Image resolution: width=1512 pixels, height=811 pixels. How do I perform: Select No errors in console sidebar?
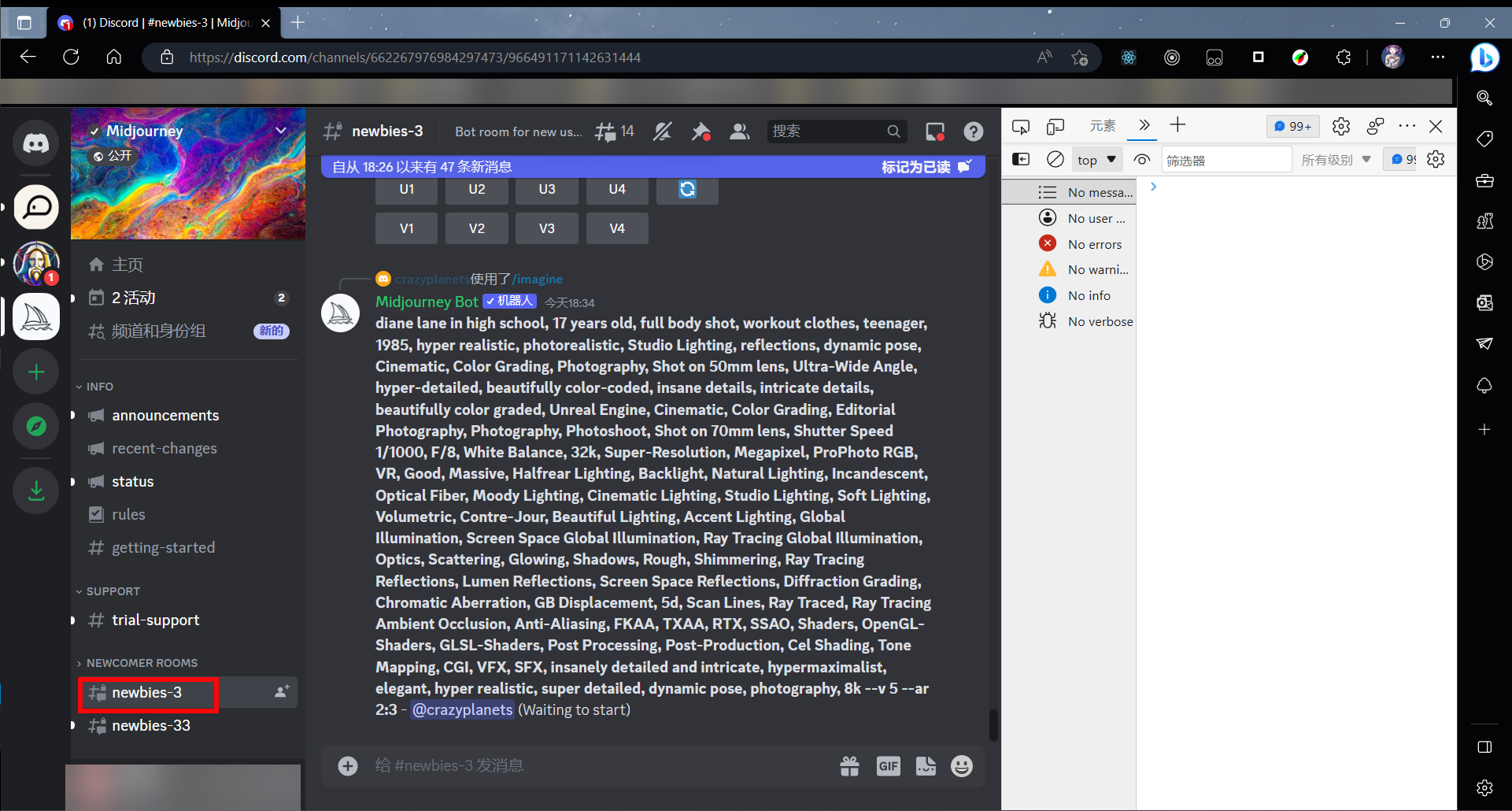tap(1069, 244)
